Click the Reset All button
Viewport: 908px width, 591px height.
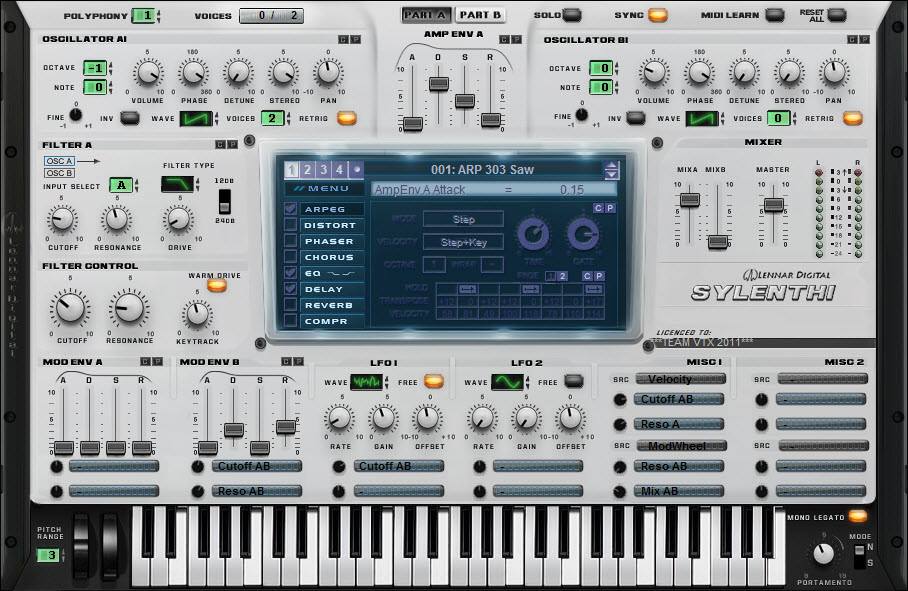pos(837,15)
